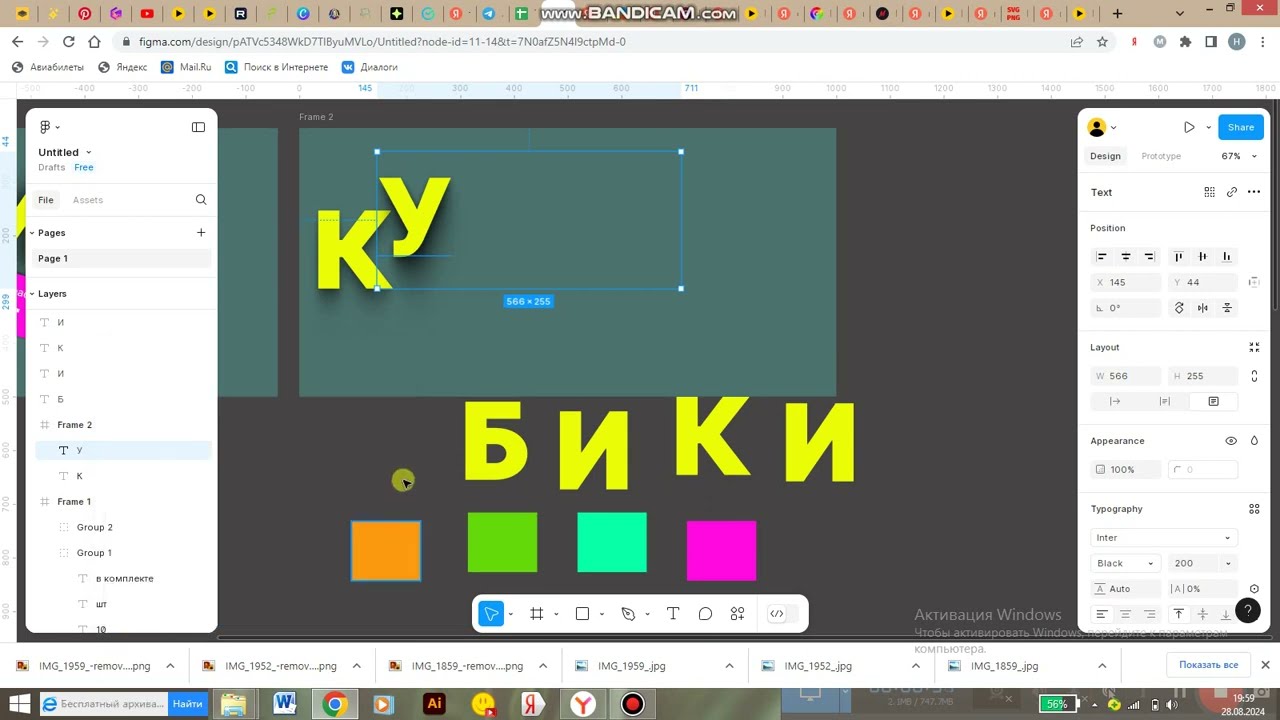
Task: Search layers with the magnifier icon
Action: pos(201,200)
